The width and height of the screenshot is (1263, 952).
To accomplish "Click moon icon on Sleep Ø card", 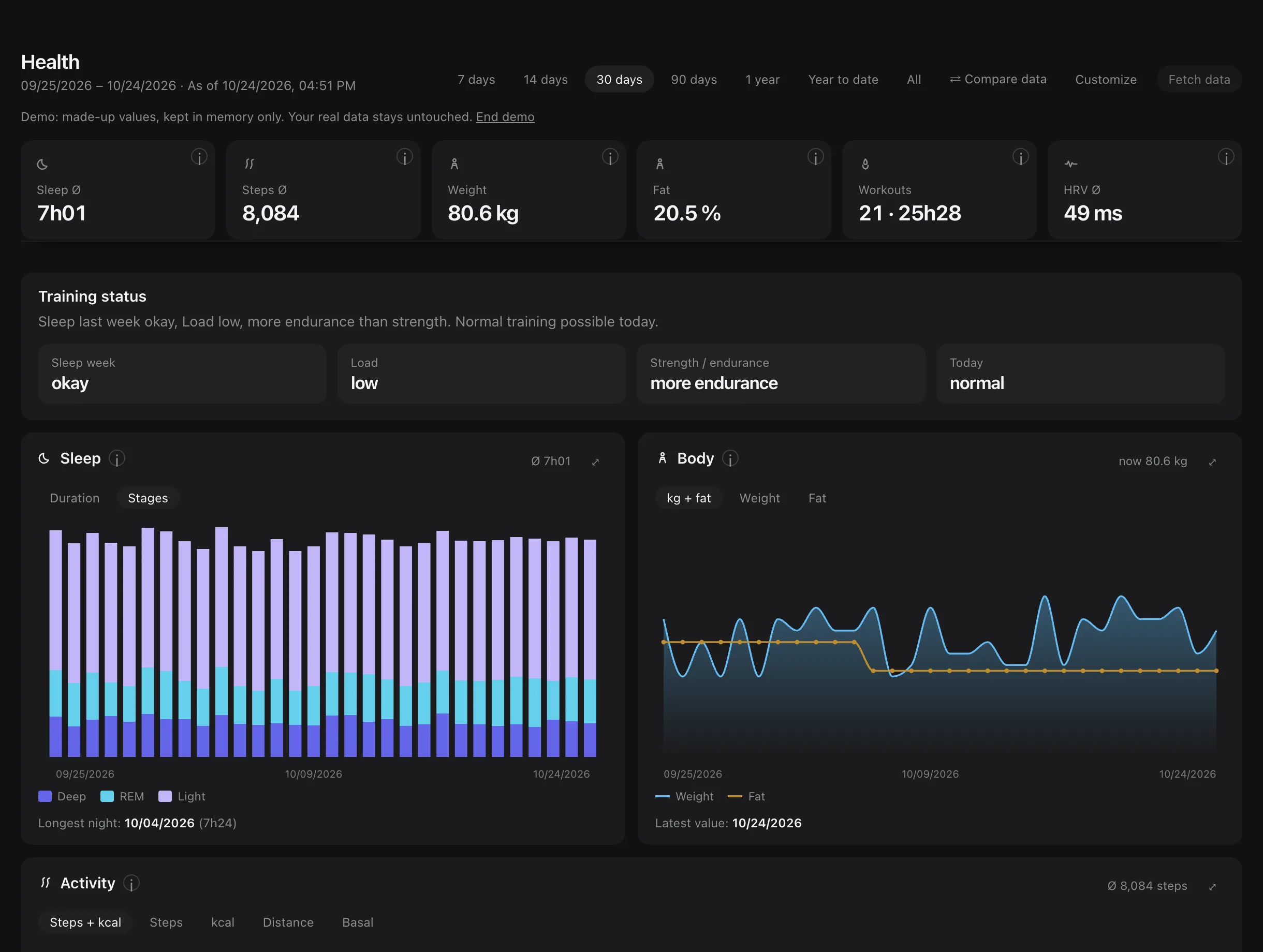I will pyautogui.click(x=42, y=165).
